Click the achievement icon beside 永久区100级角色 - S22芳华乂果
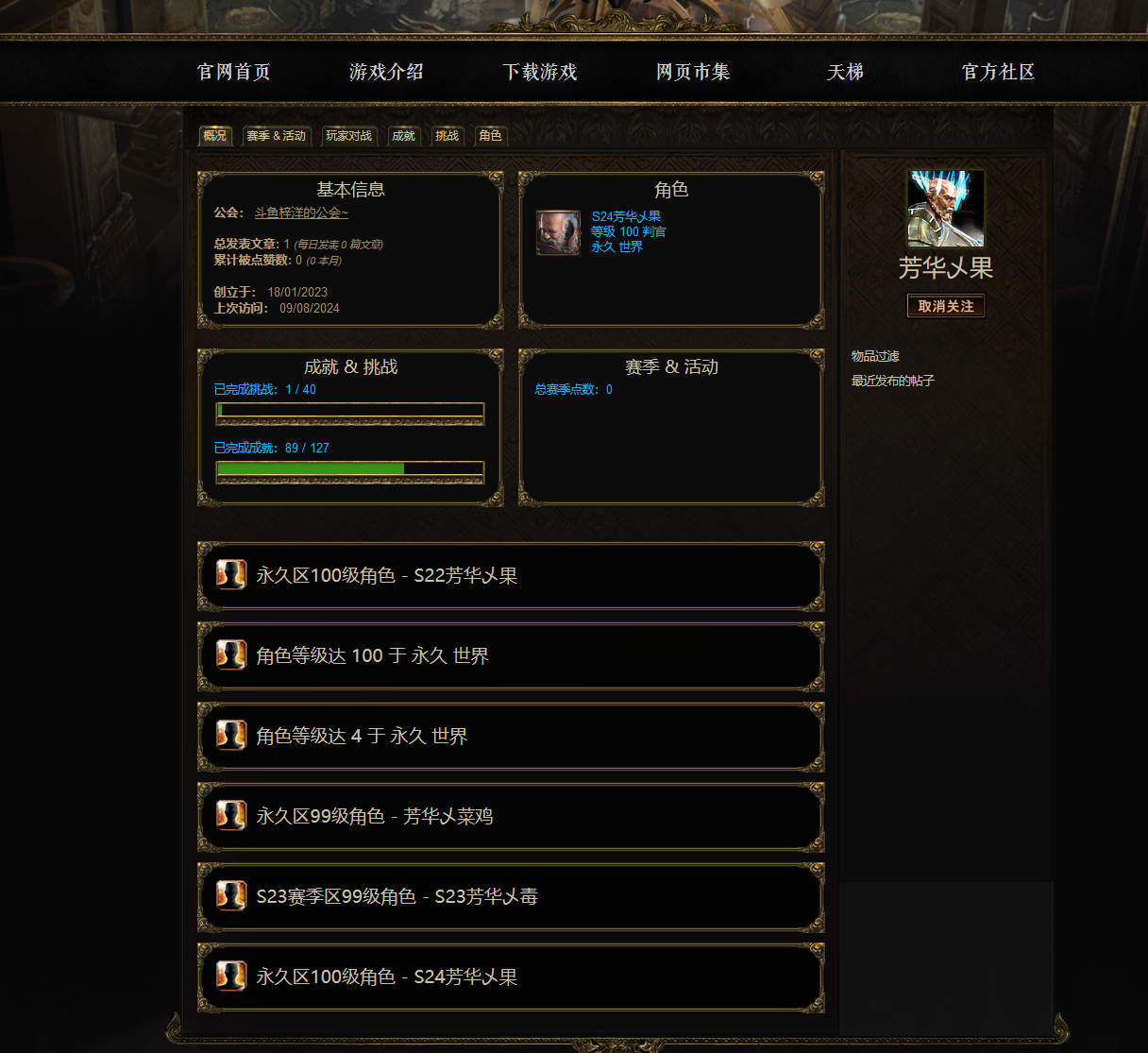The width and height of the screenshot is (1148, 1053). pyautogui.click(x=231, y=574)
